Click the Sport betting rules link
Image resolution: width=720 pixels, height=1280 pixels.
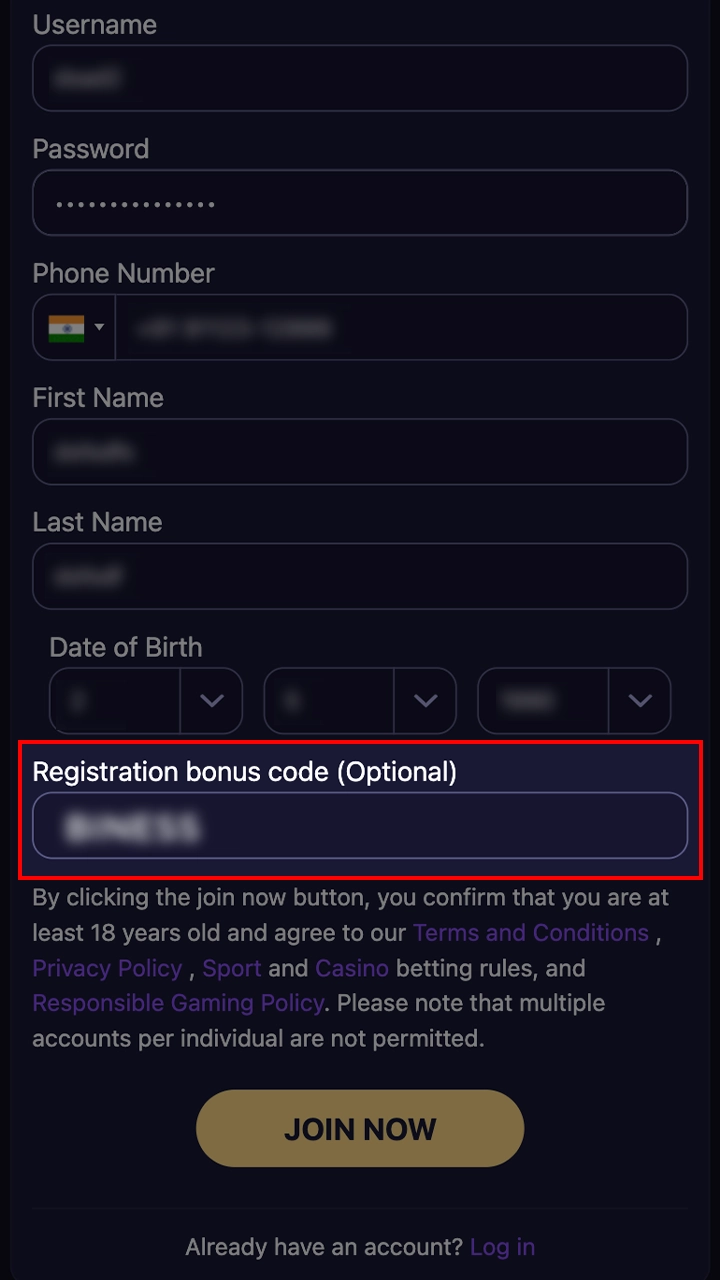coord(231,968)
